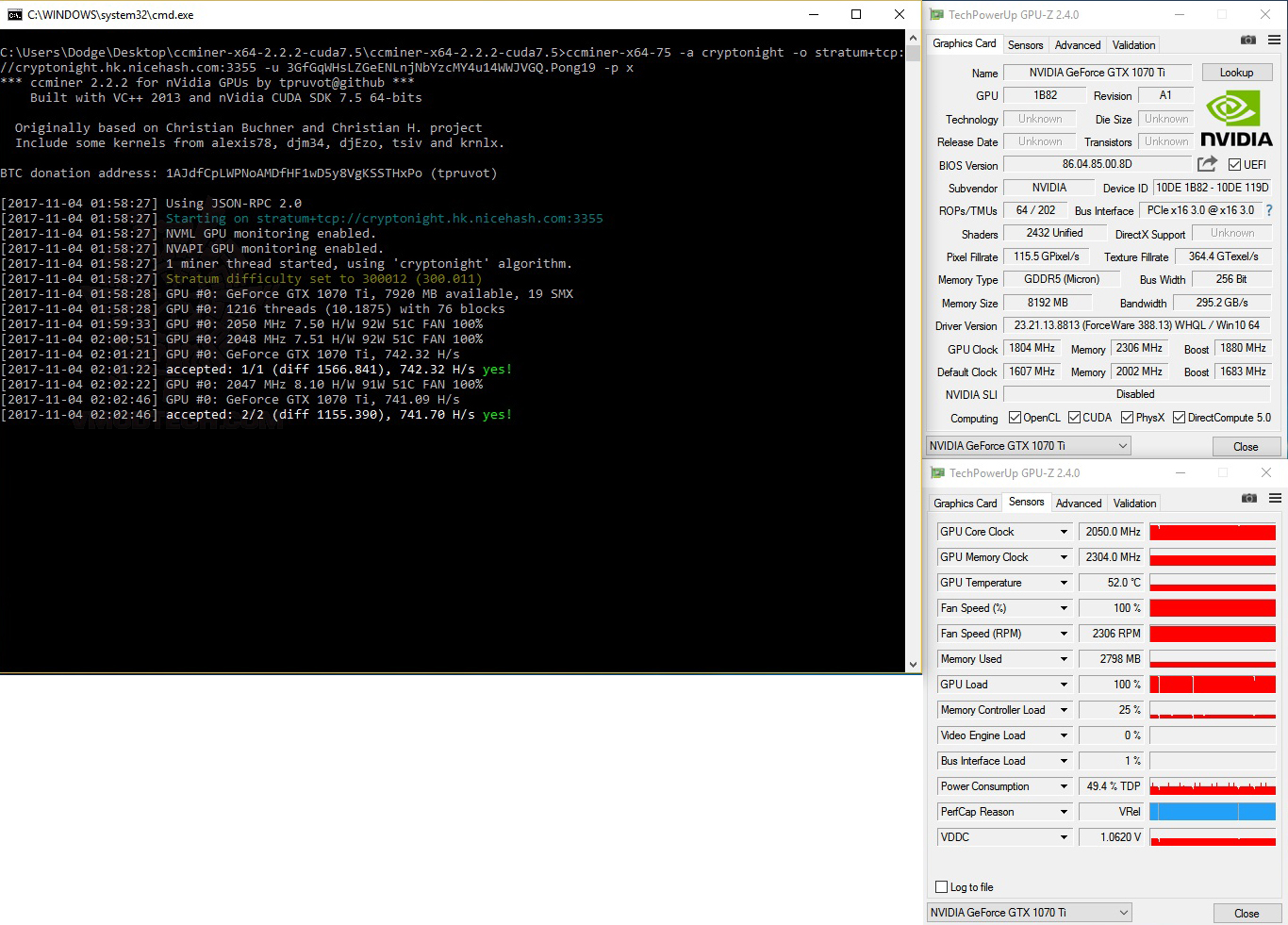Screen dimensions: 1288x925
Task: Click the question mark beside Bus Interface
Action: click(x=1269, y=210)
